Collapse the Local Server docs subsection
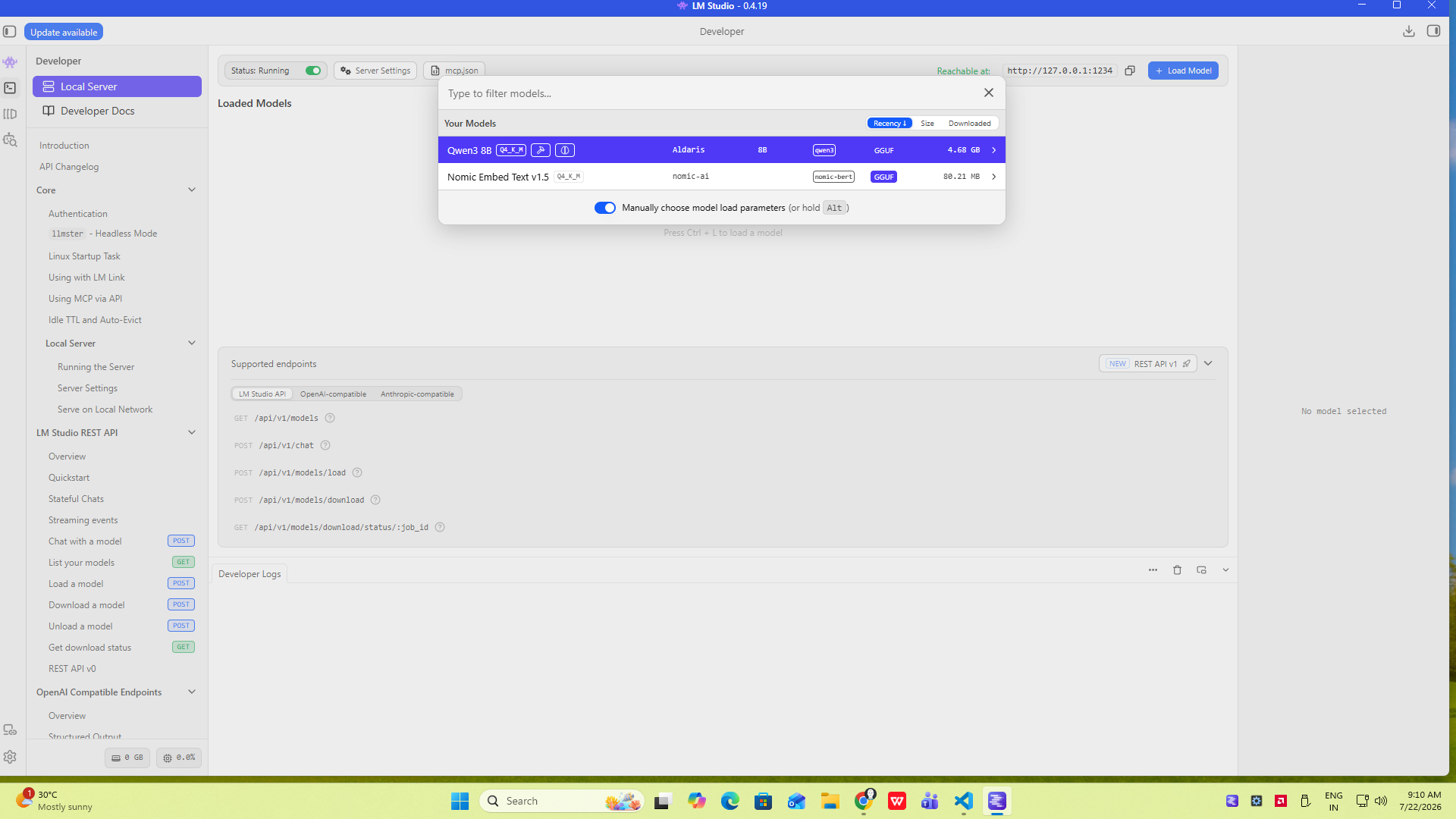Image resolution: width=1456 pixels, height=819 pixels. 192,343
